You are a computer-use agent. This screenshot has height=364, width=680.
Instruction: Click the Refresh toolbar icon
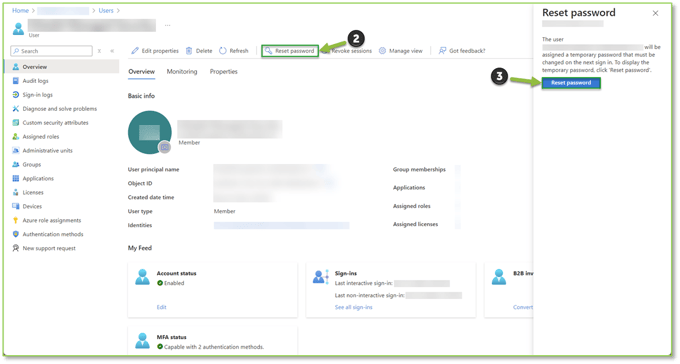point(222,51)
